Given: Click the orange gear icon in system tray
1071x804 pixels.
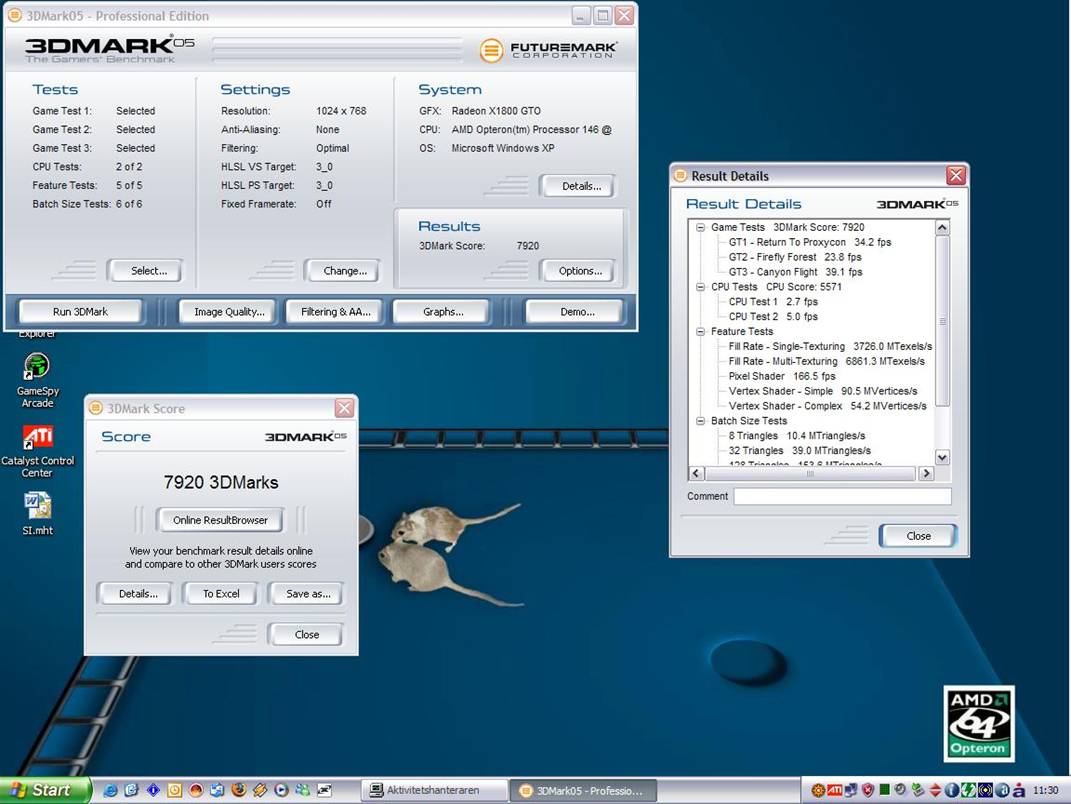Looking at the screenshot, I should pos(818,790).
